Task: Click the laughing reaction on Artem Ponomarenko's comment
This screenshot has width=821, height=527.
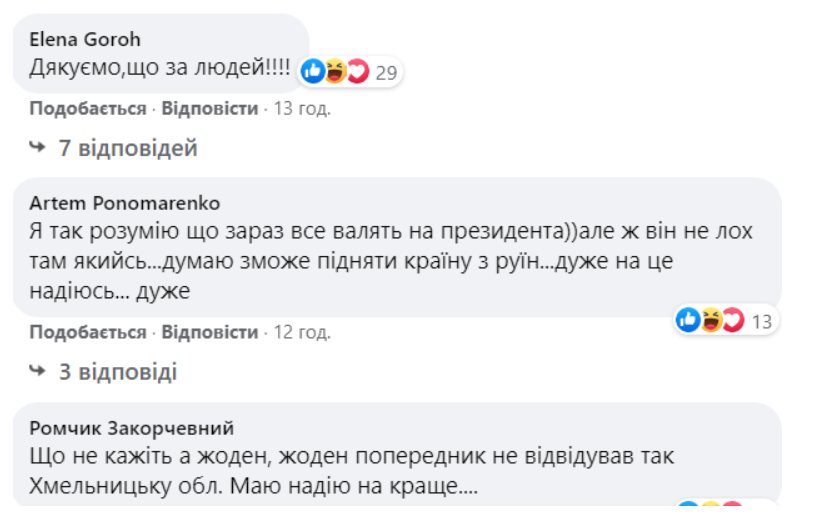Action: click(x=711, y=319)
